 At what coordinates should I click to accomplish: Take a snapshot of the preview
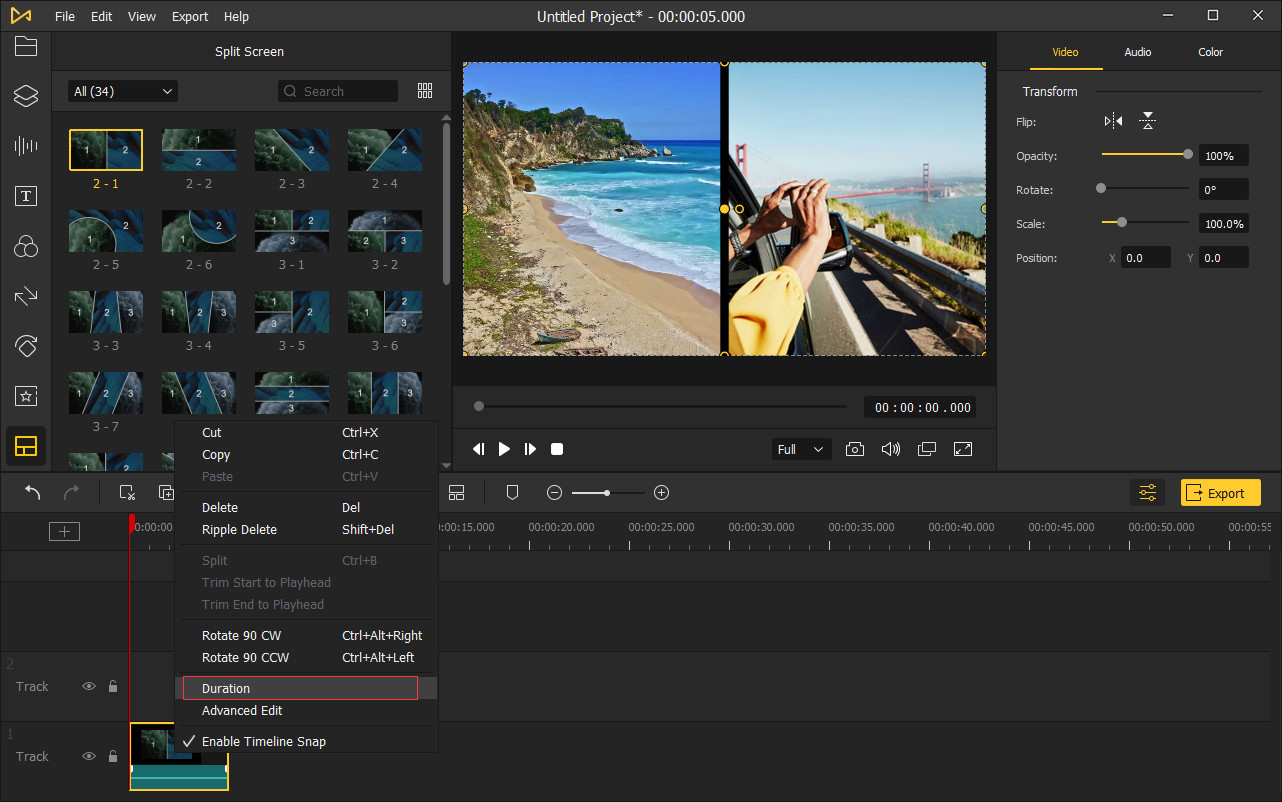(x=855, y=449)
